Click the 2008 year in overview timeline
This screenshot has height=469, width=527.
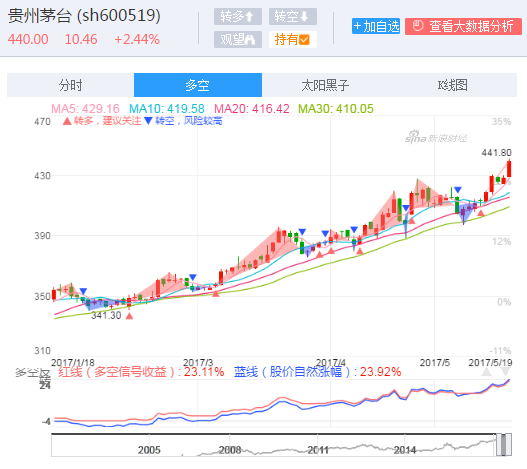[x=230, y=450]
